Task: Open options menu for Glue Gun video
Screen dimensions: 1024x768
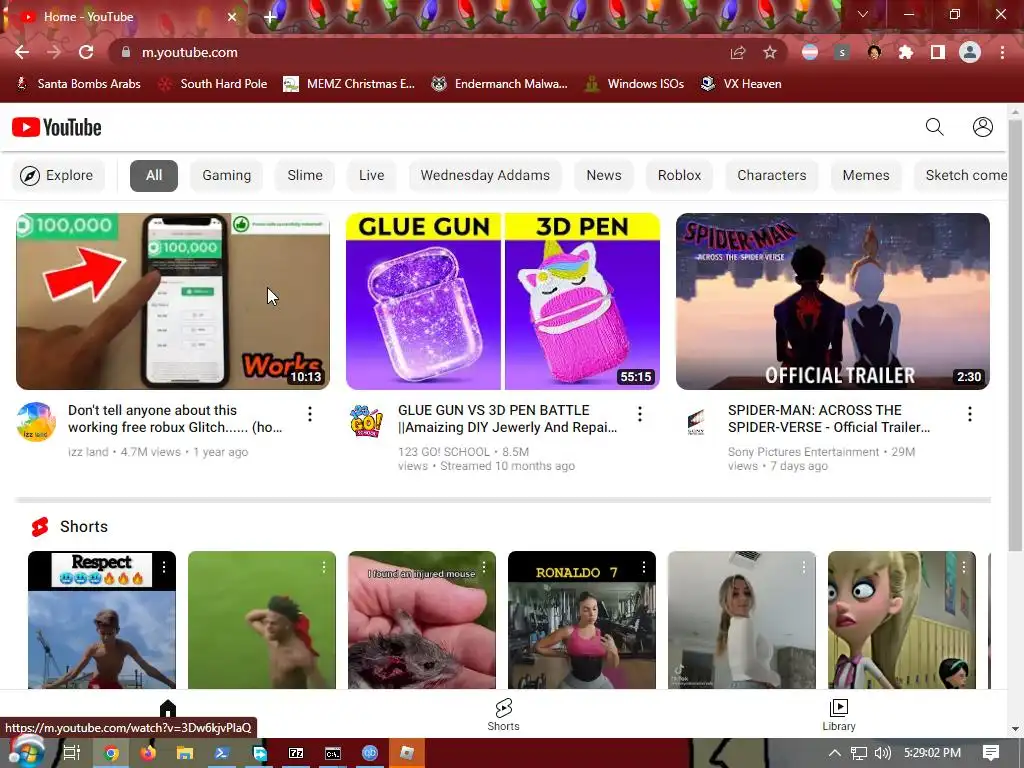Action: (640, 414)
